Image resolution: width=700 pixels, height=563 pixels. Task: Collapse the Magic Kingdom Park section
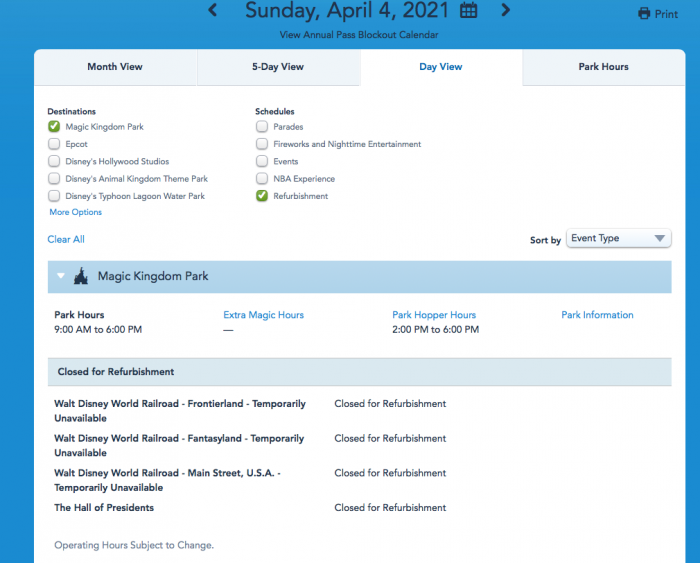point(61,276)
